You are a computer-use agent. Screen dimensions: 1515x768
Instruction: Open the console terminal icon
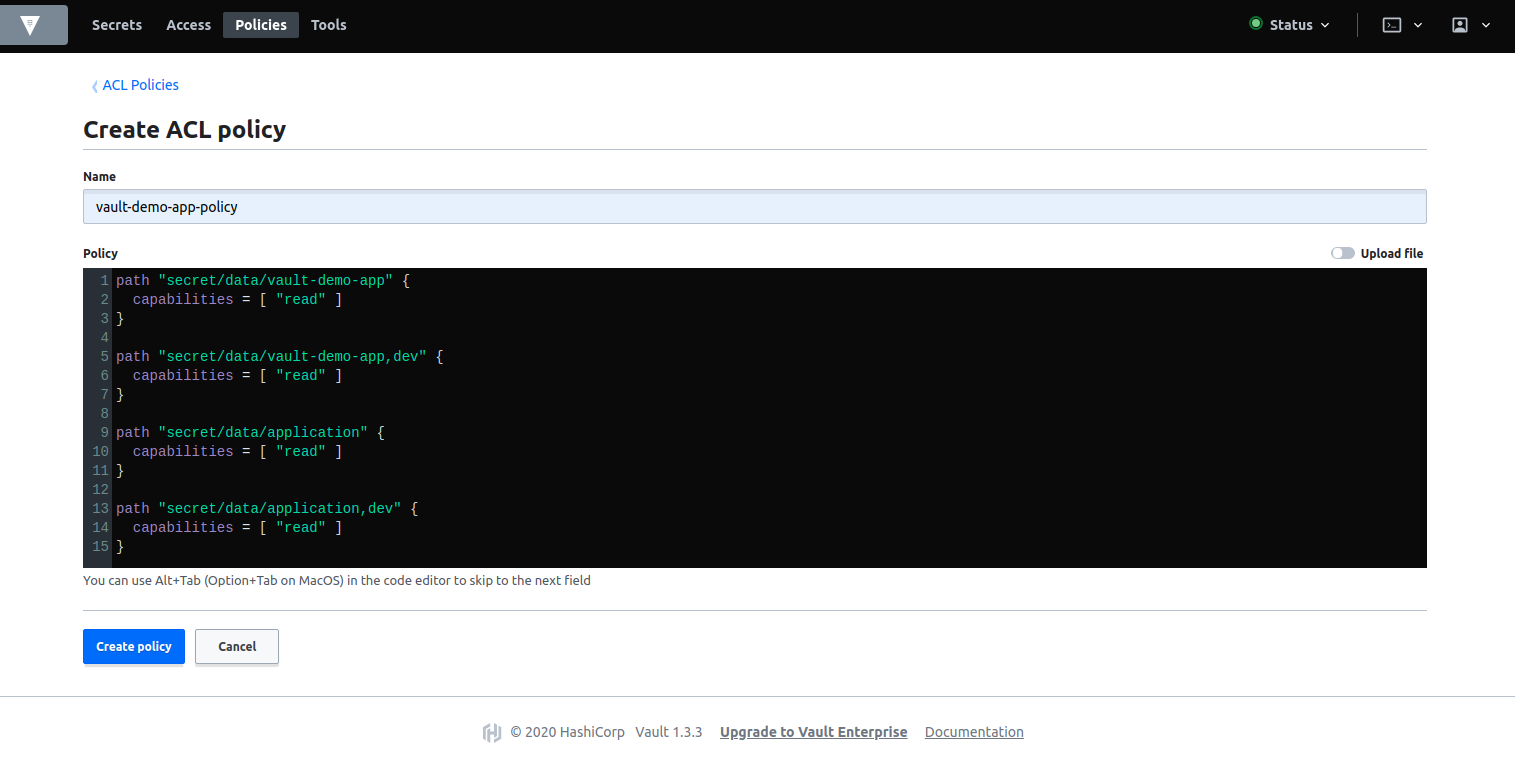pos(1392,25)
